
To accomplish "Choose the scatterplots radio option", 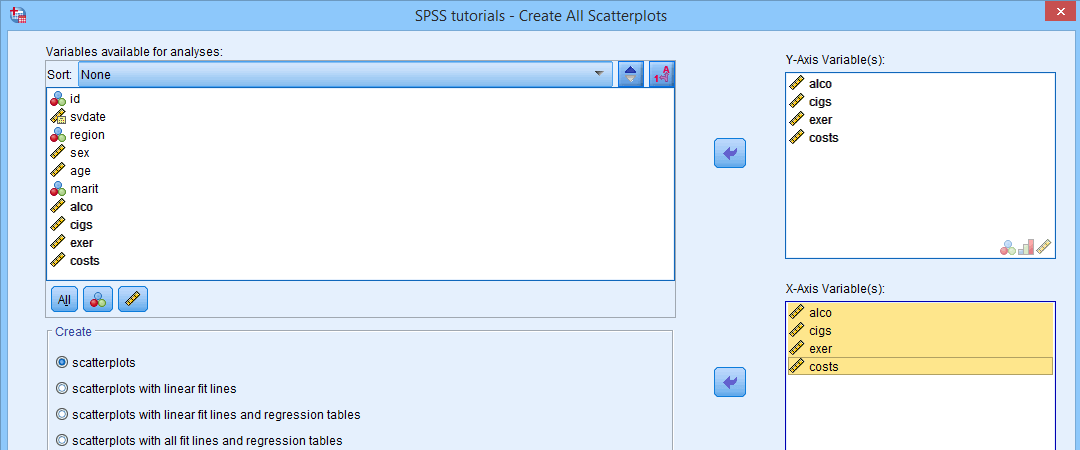I will [95, 362].
